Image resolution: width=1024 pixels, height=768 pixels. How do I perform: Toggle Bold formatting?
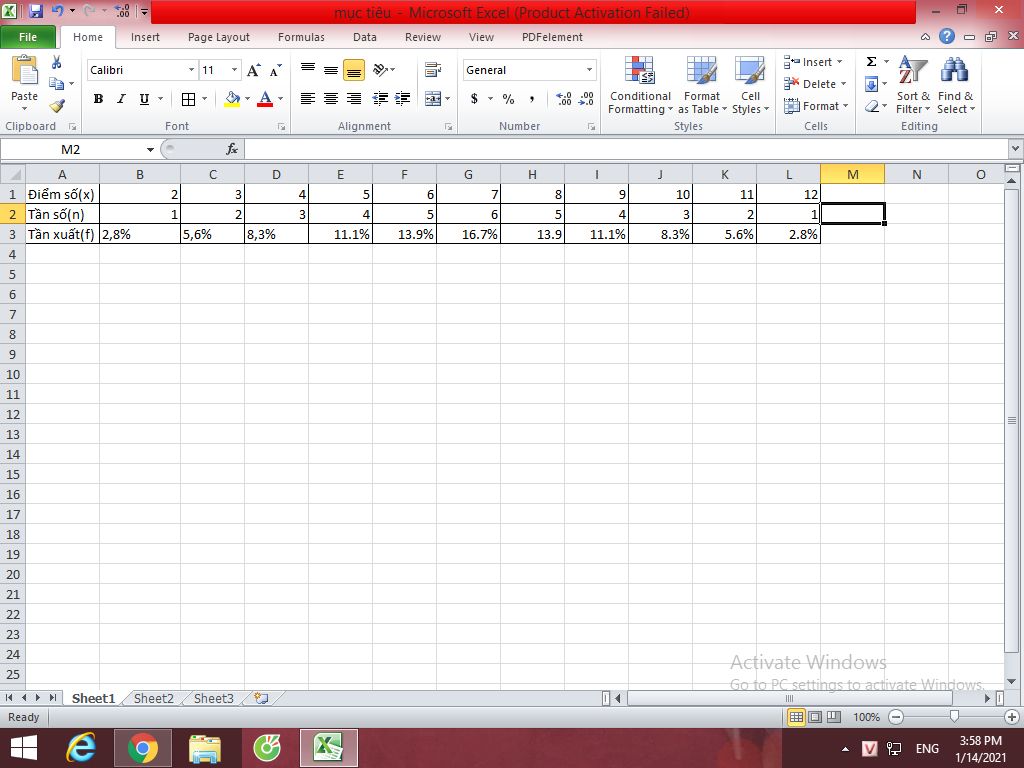(98, 99)
